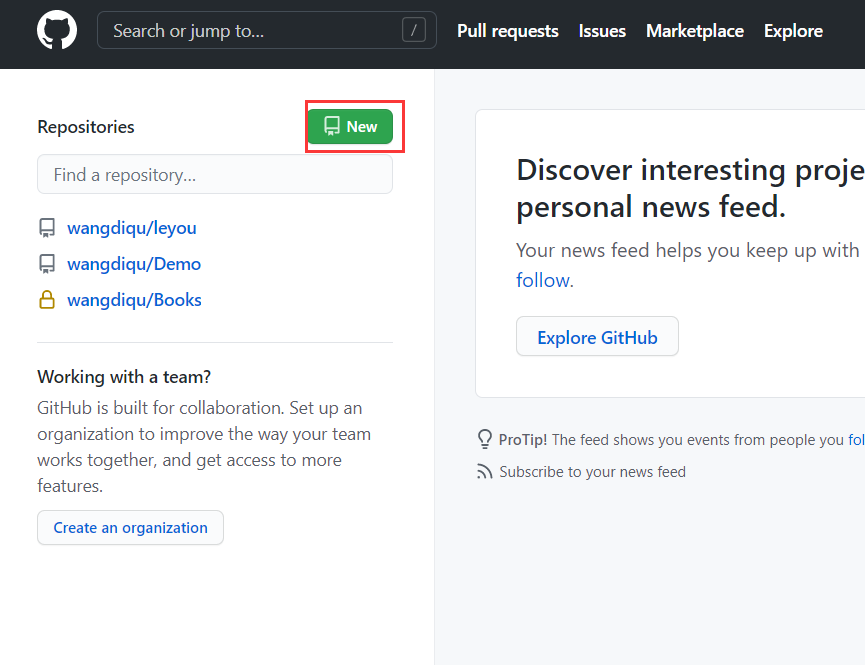Click the GitHub Octocat logo

[x=57, y=31]
